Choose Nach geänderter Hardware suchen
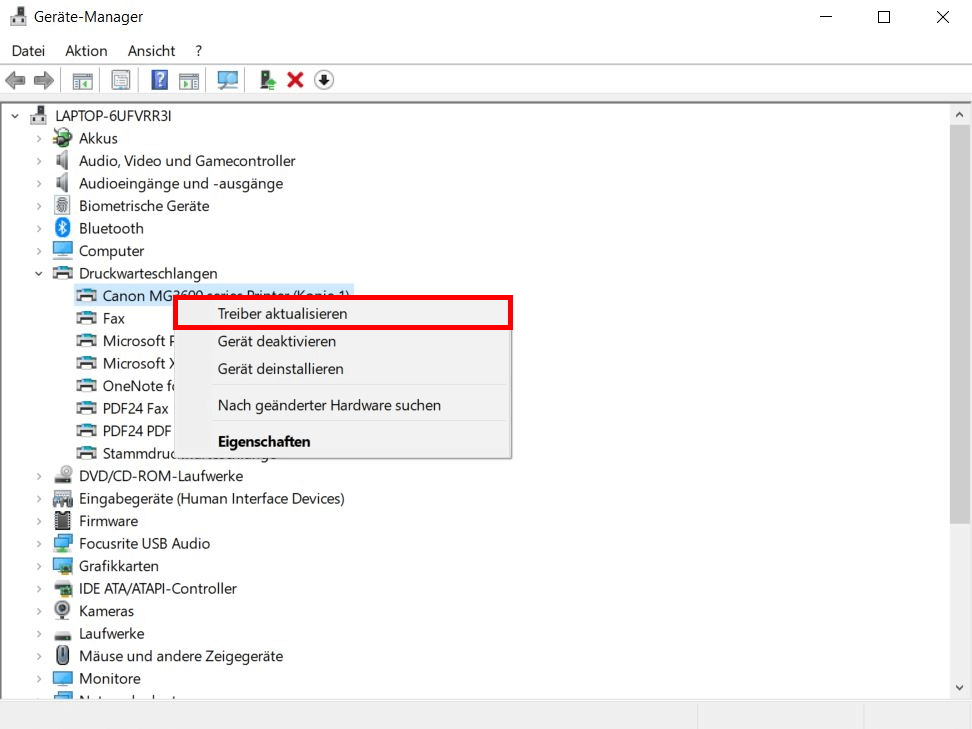Screen dimensions: 972x729 tap(343, 405)
